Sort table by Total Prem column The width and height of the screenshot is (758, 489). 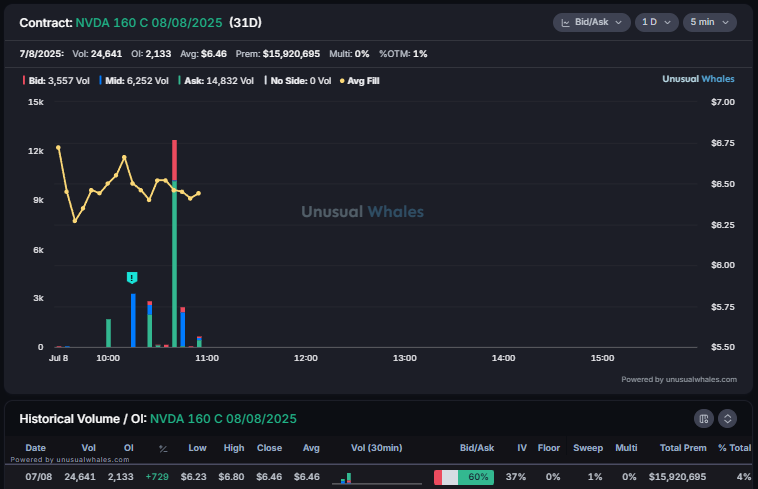pyautogui.click(x=683, y=448)
